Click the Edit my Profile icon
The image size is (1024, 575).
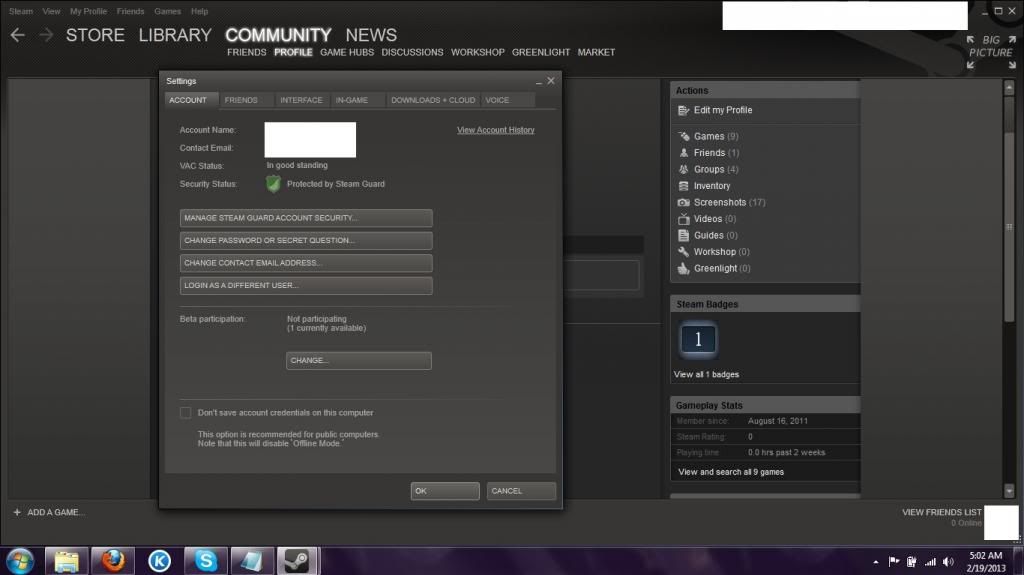pos(683,110)
